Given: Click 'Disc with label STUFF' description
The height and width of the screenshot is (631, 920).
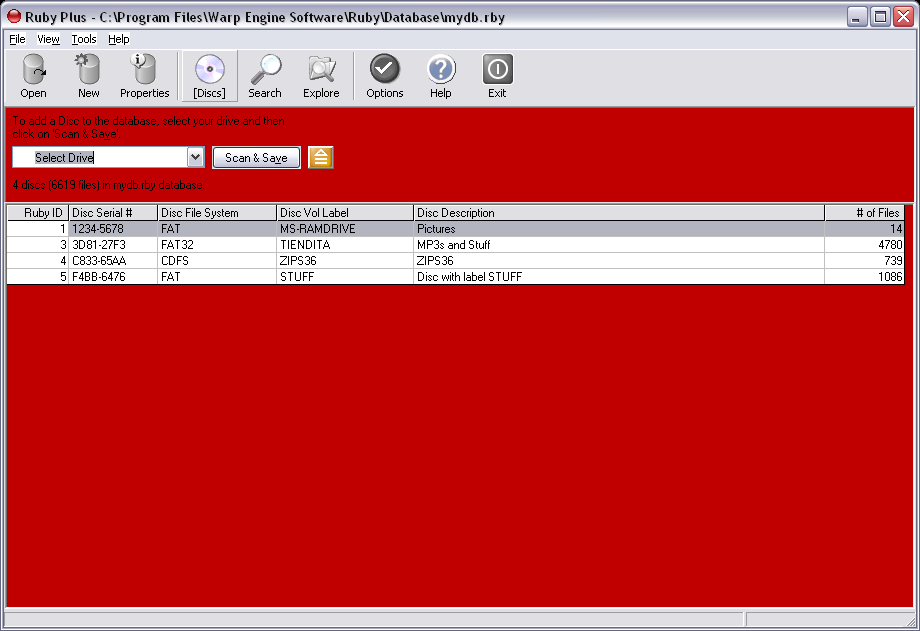Looking at the screenshot, I should (619, 276).
